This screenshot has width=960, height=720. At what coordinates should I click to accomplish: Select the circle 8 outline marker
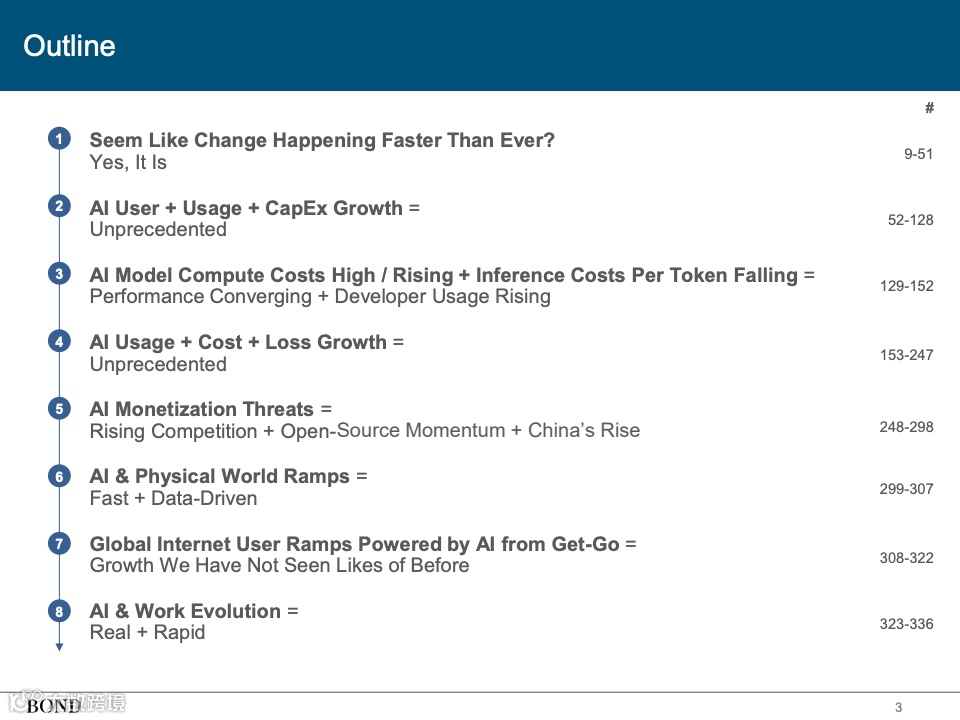point(59,611)
